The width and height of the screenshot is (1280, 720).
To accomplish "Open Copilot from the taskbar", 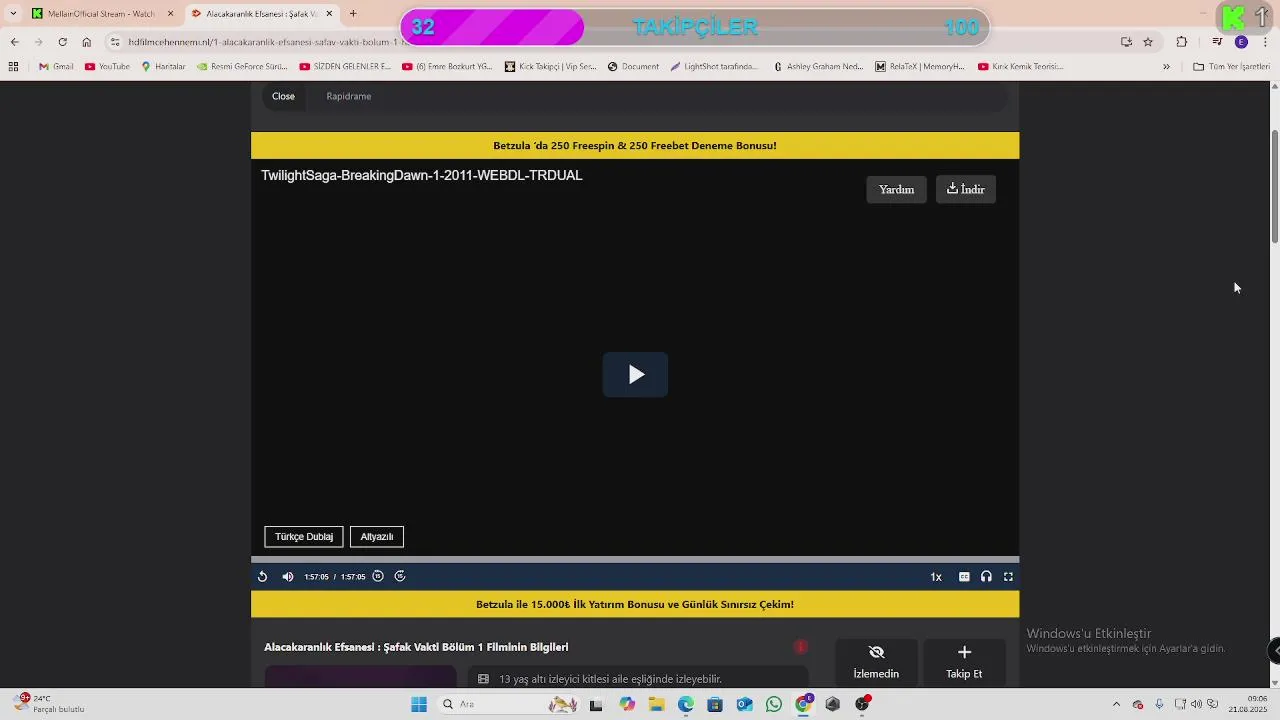I will coord(627,705).
